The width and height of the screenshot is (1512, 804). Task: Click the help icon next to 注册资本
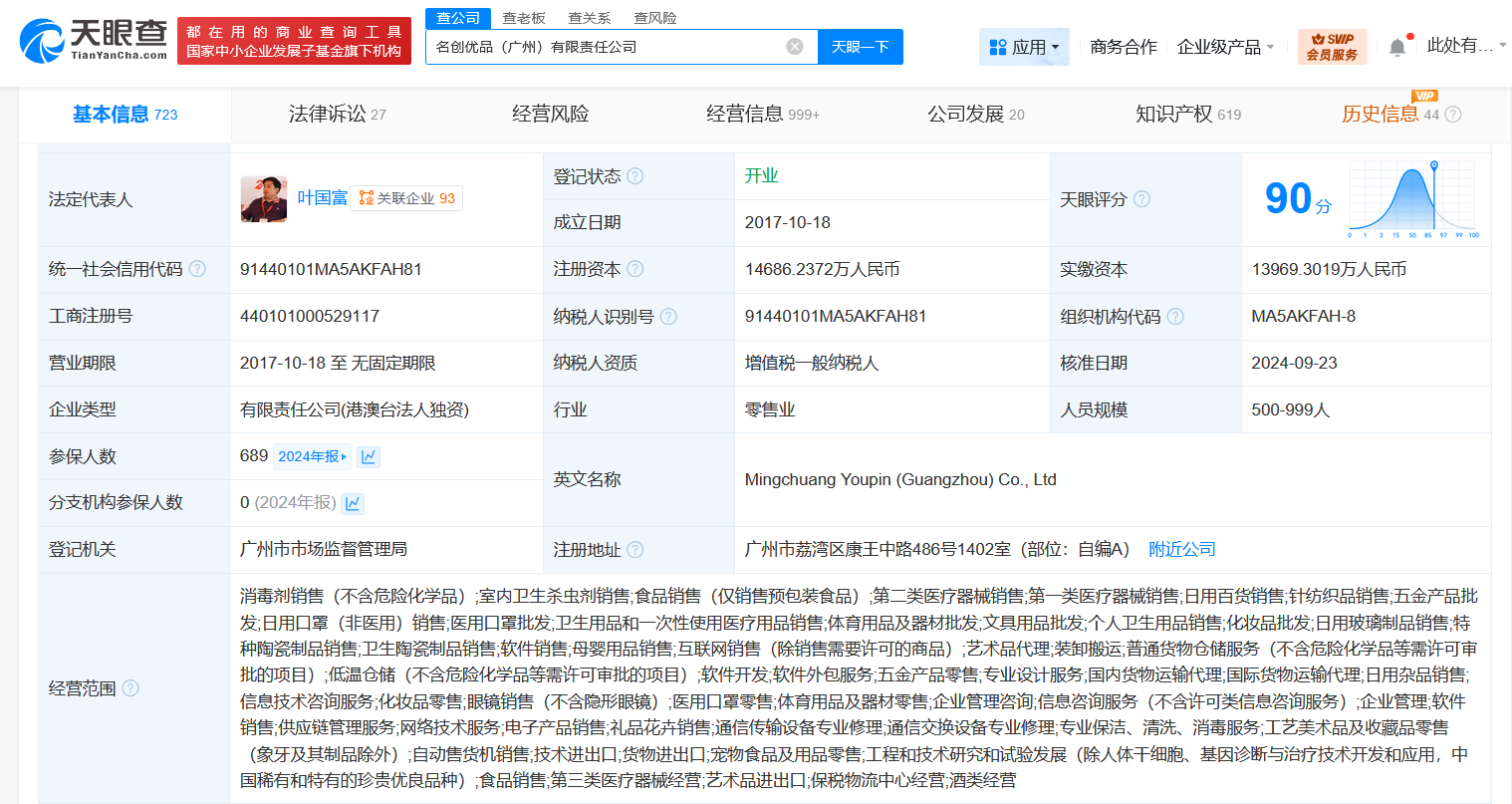[637, 269]
